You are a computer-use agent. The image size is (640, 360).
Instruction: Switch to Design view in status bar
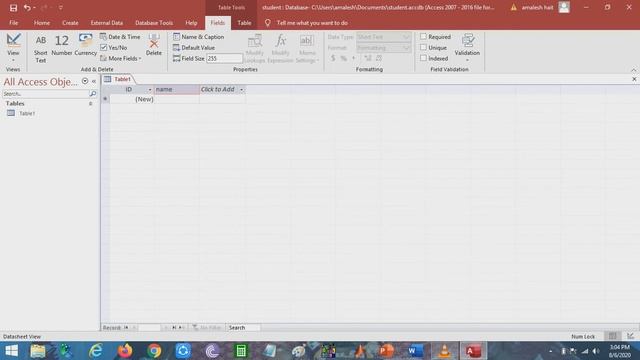tap(631, 336)
